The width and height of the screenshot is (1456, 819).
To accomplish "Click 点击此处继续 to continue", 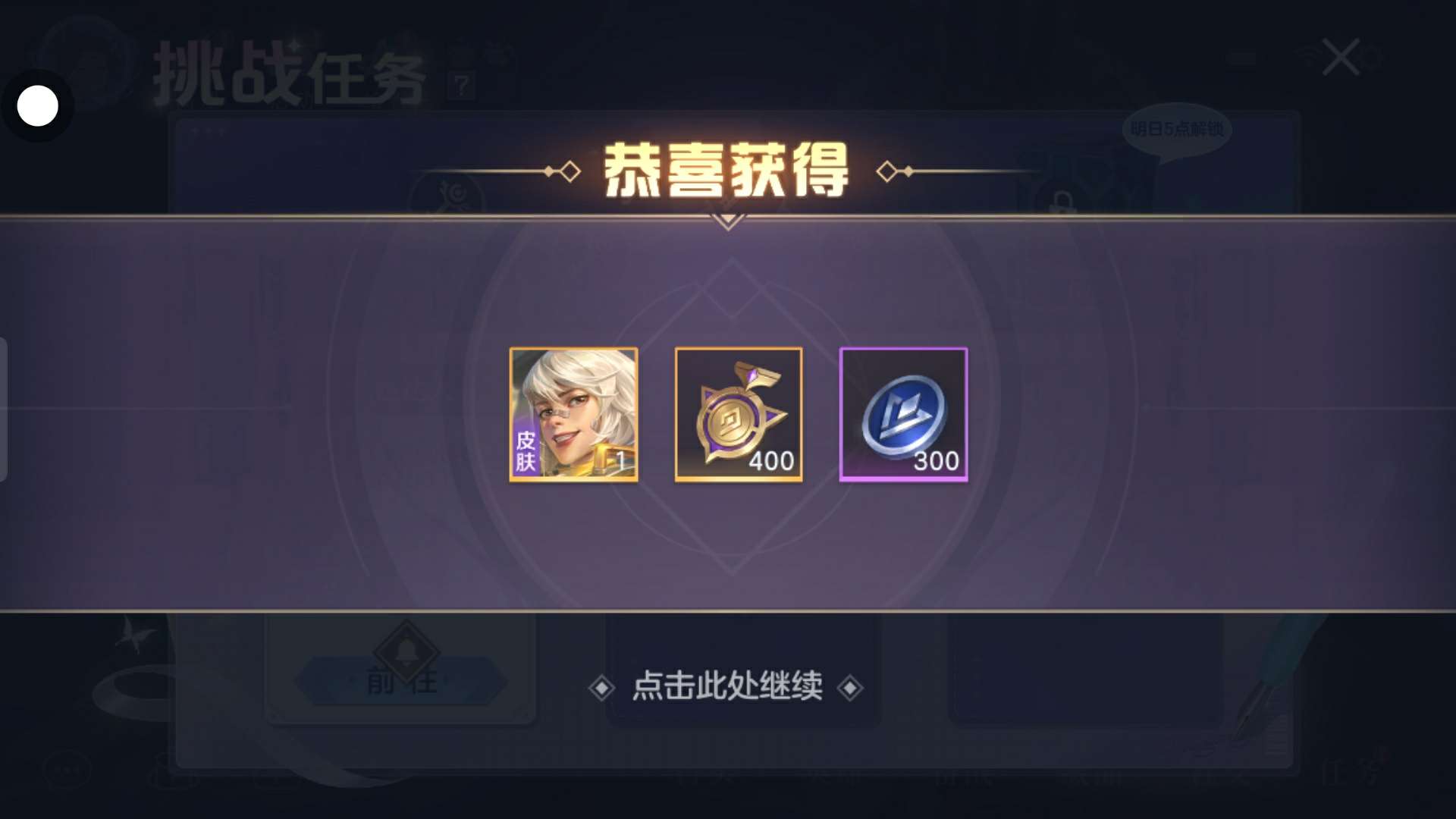I will point(727,686).
